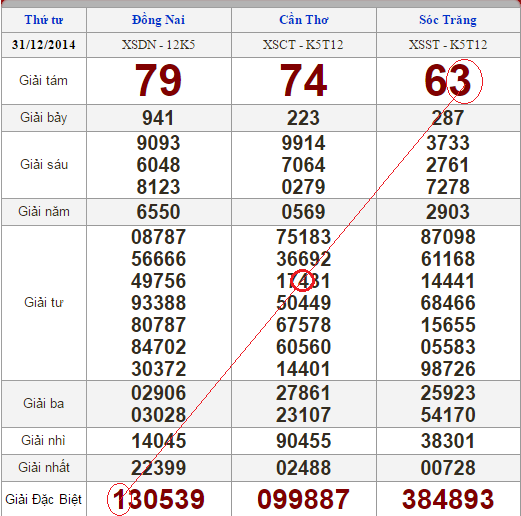Click special prize 130539
This screenshot has width=521, height=516.
[158, 499]
